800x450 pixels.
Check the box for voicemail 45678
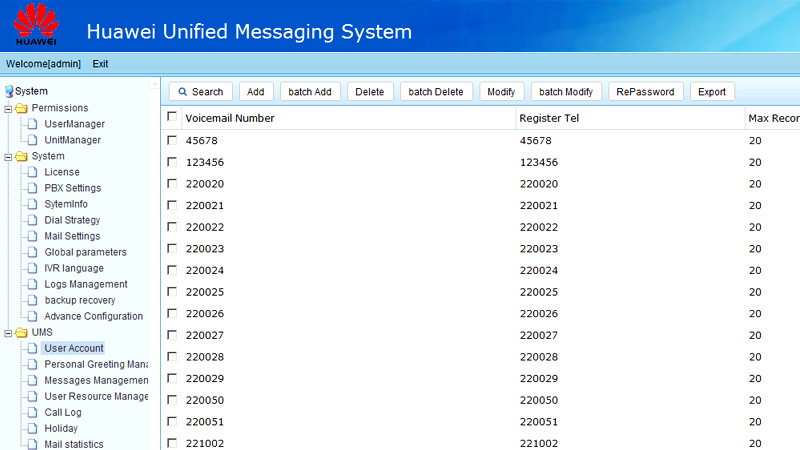click(172, 140)
